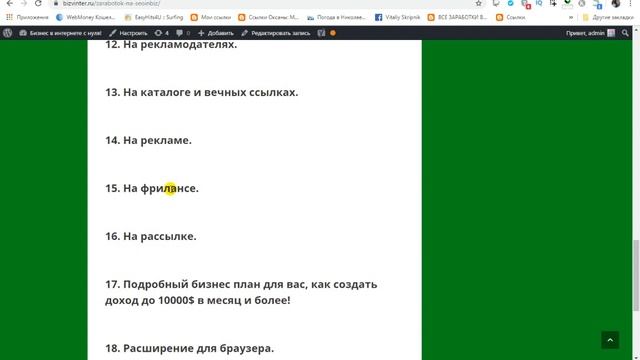Image resolution: width=640 pixels, height=360 pixels.
Task: Click text "14. На рекламе."
Action: pos(148,140)
